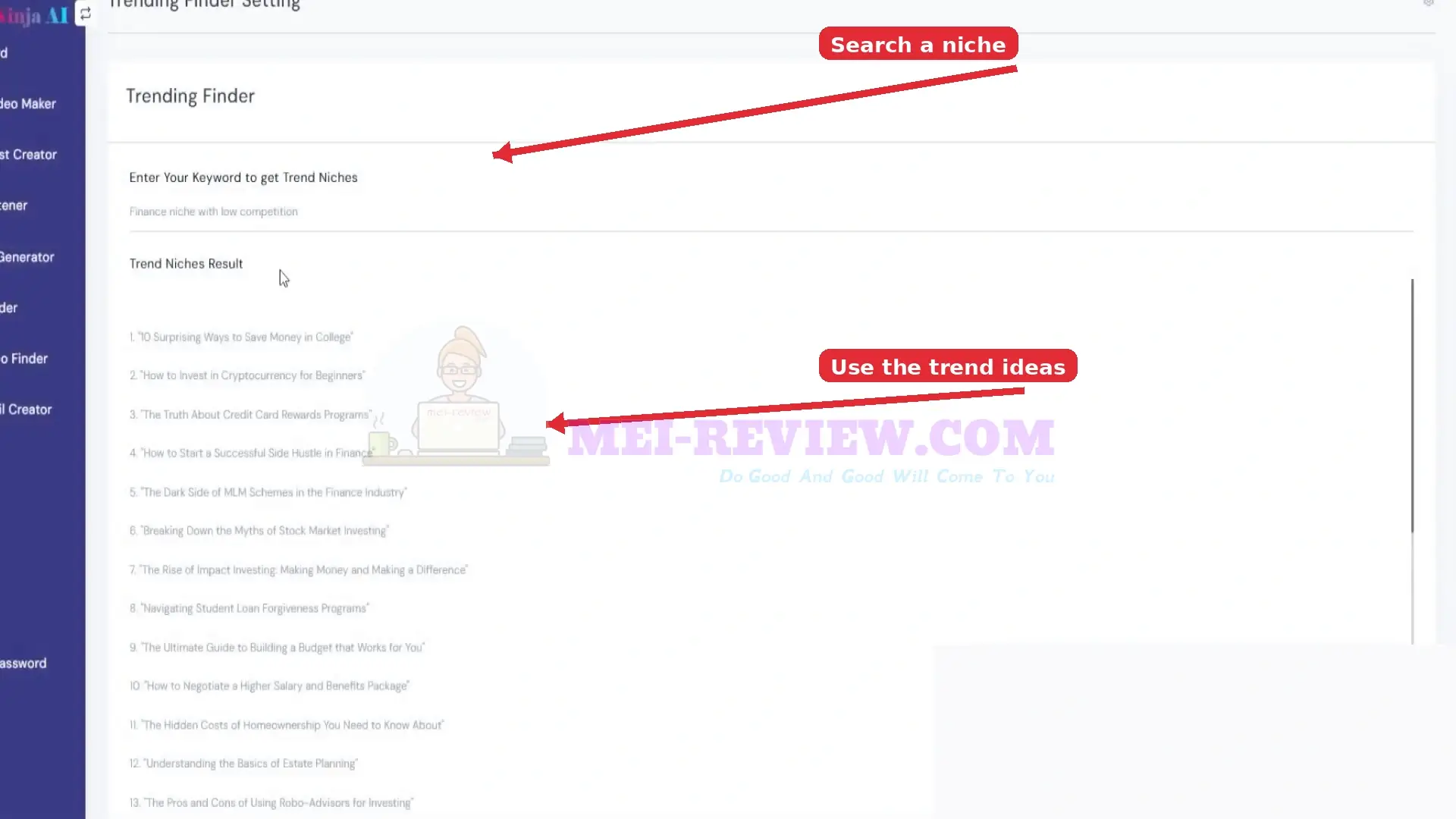Focus the keyword input with Finance niche text

point(770,212)
